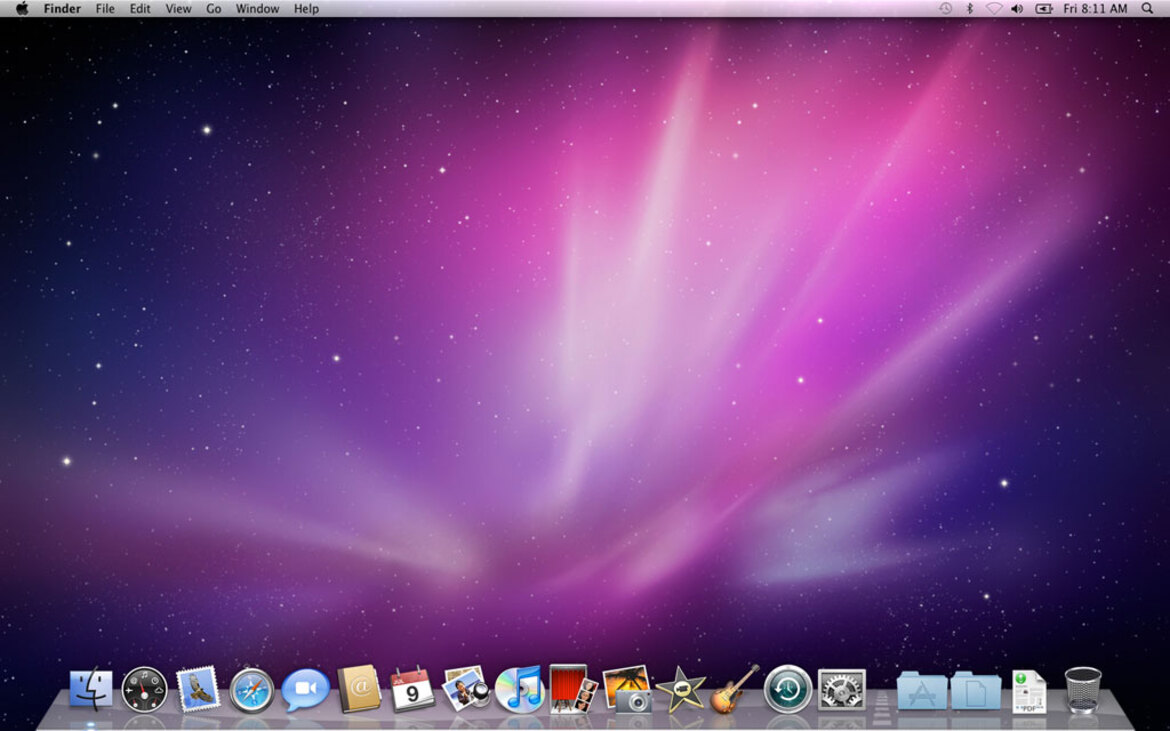This screenshot has width=1170, height=731.
Task: Open the Finder application menu
Action: pos(62,8)
